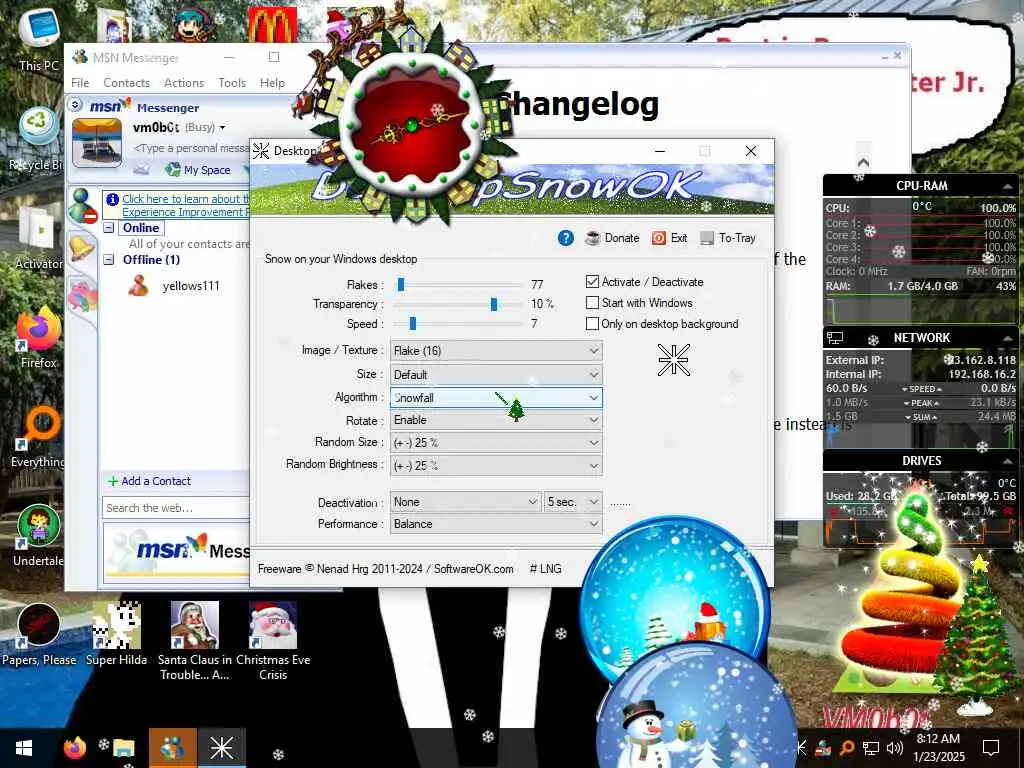Adjust the Flakes slider handle
The height and width of the screenshot is (768, 1024).
tap(401, 284)
